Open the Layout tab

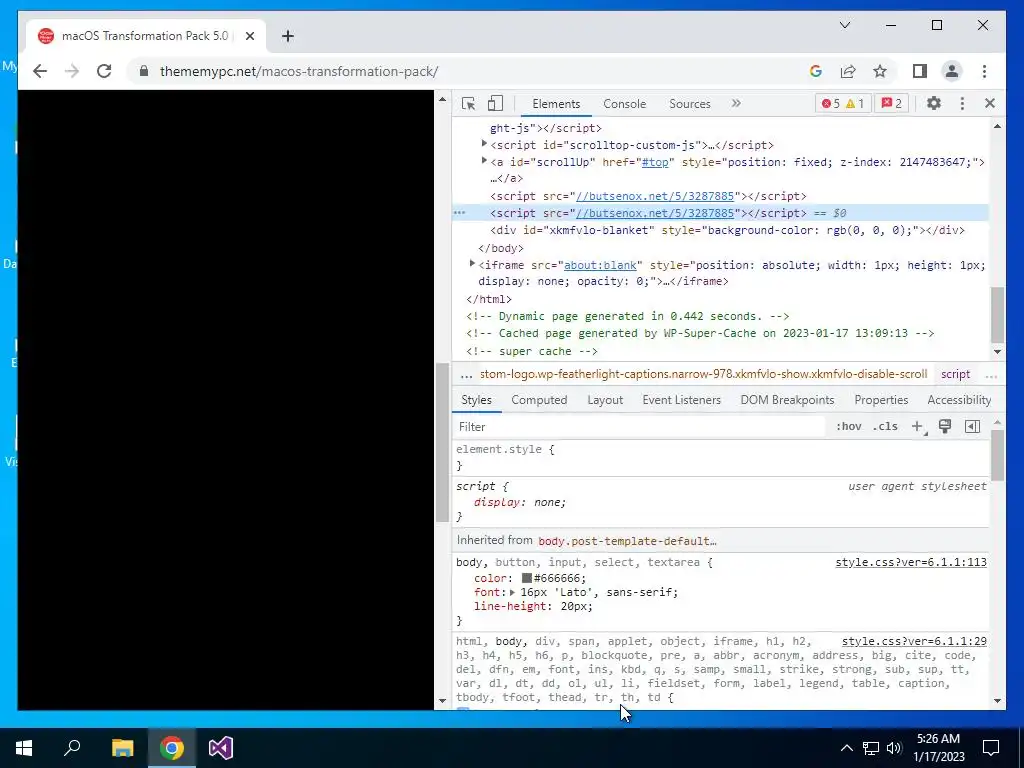[605, 400]
